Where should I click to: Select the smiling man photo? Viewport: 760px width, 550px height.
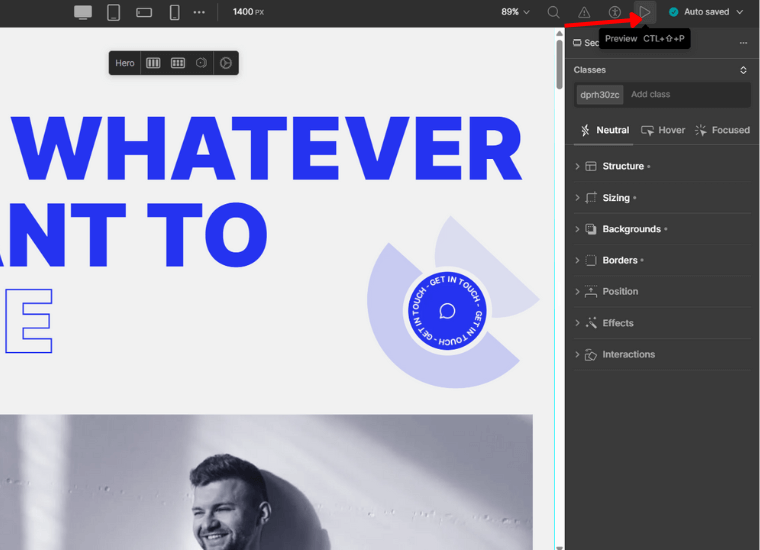tap(266, 482)
